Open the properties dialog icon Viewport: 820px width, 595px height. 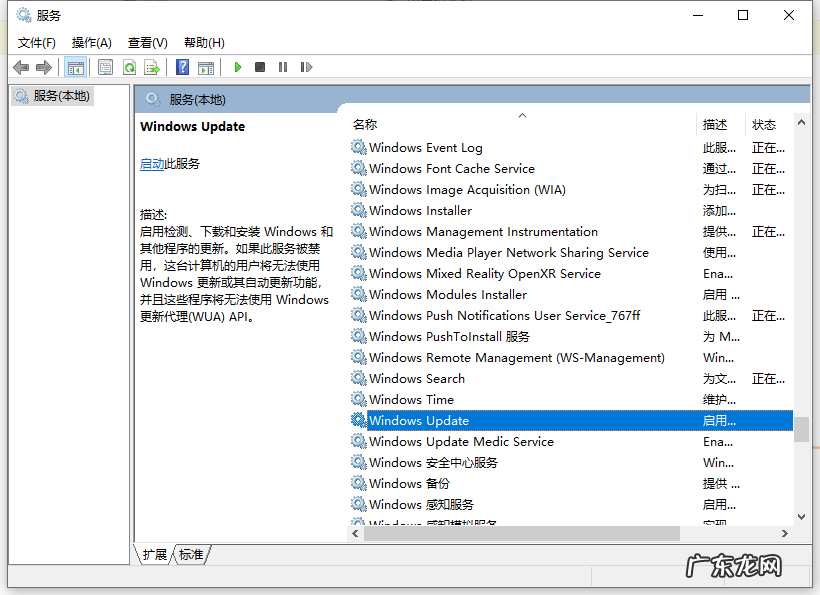105,66
